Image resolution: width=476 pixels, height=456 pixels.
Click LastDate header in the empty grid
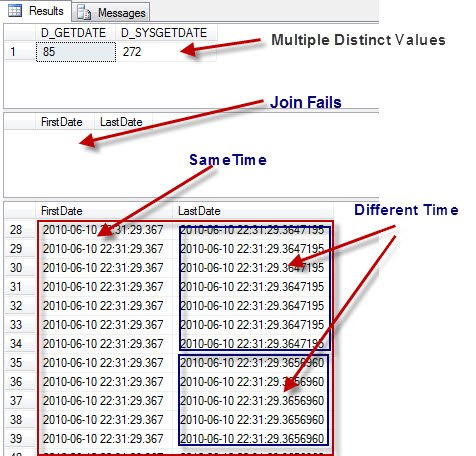coord(123,122)
